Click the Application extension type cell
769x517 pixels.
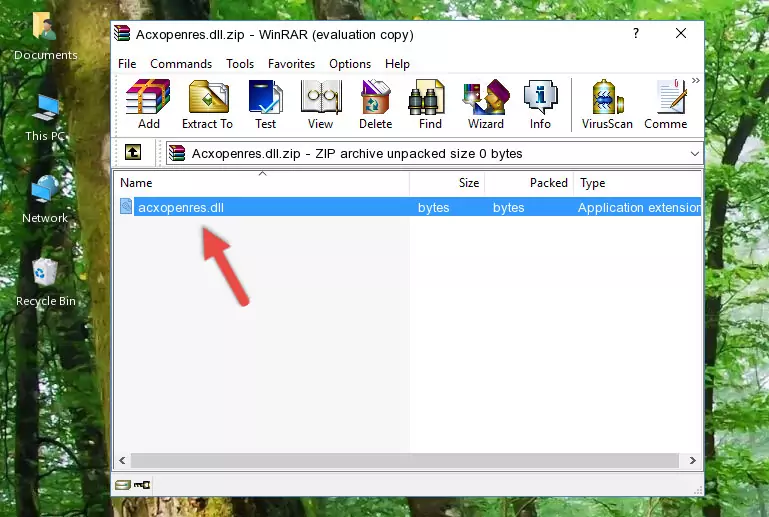(639, 207)
